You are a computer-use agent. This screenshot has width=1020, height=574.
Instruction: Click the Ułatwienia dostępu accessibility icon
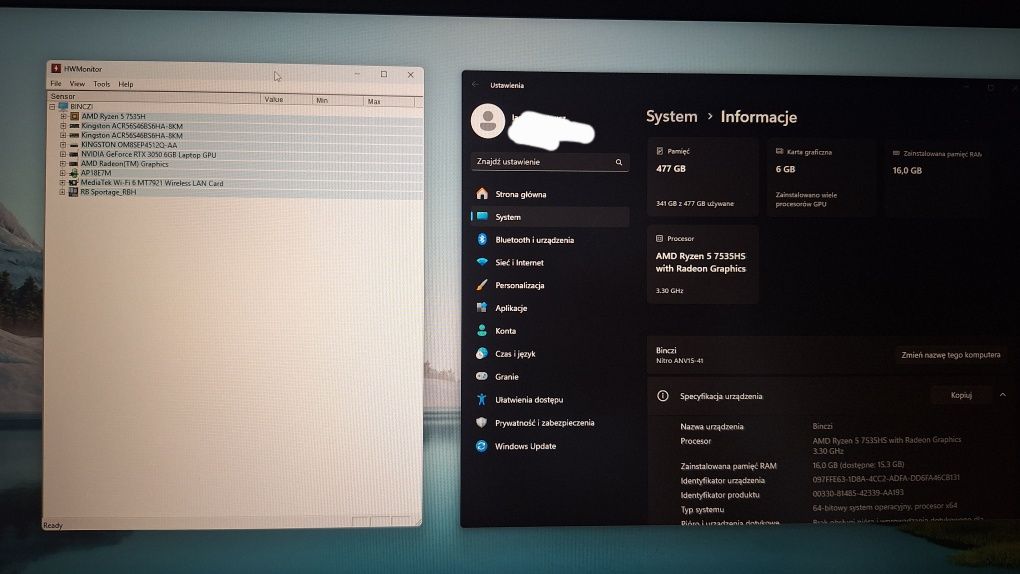pos(482,399)
